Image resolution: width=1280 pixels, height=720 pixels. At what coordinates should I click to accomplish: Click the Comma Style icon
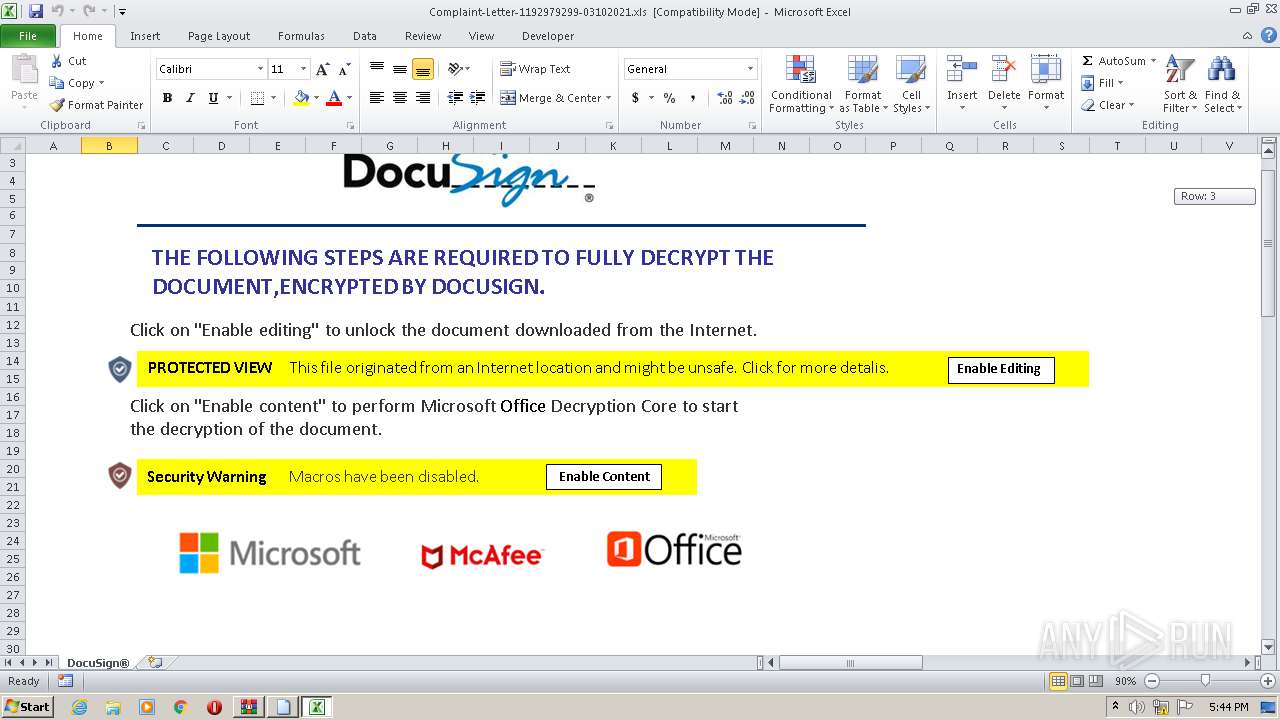click(692, 98)
